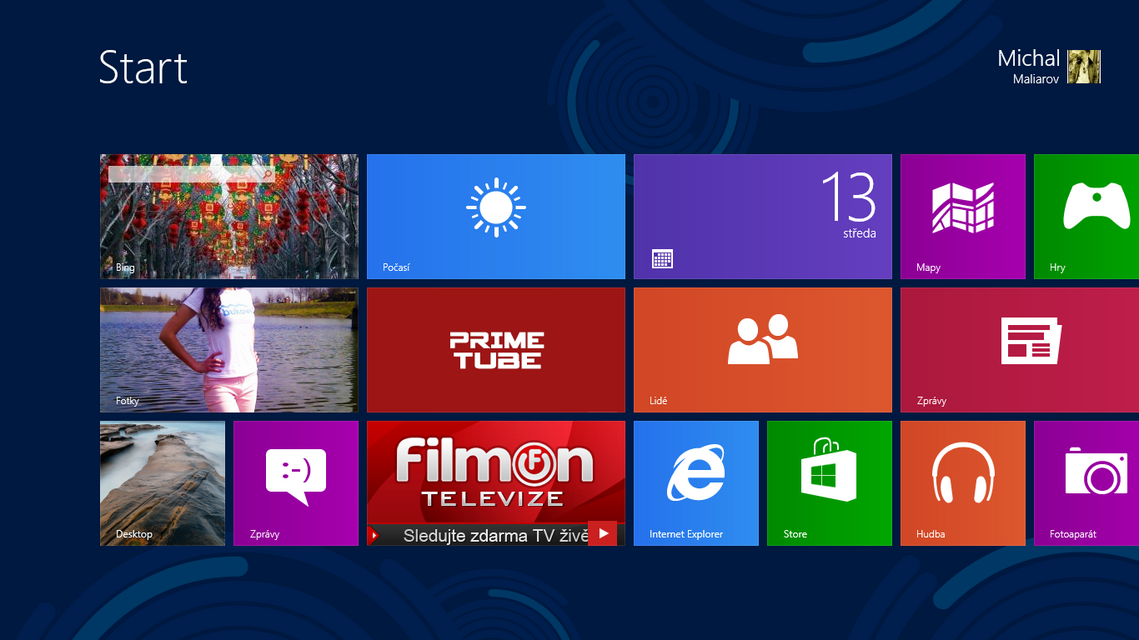Switch to the Desktop tile
1139x640 pixels.
(162, 483)
